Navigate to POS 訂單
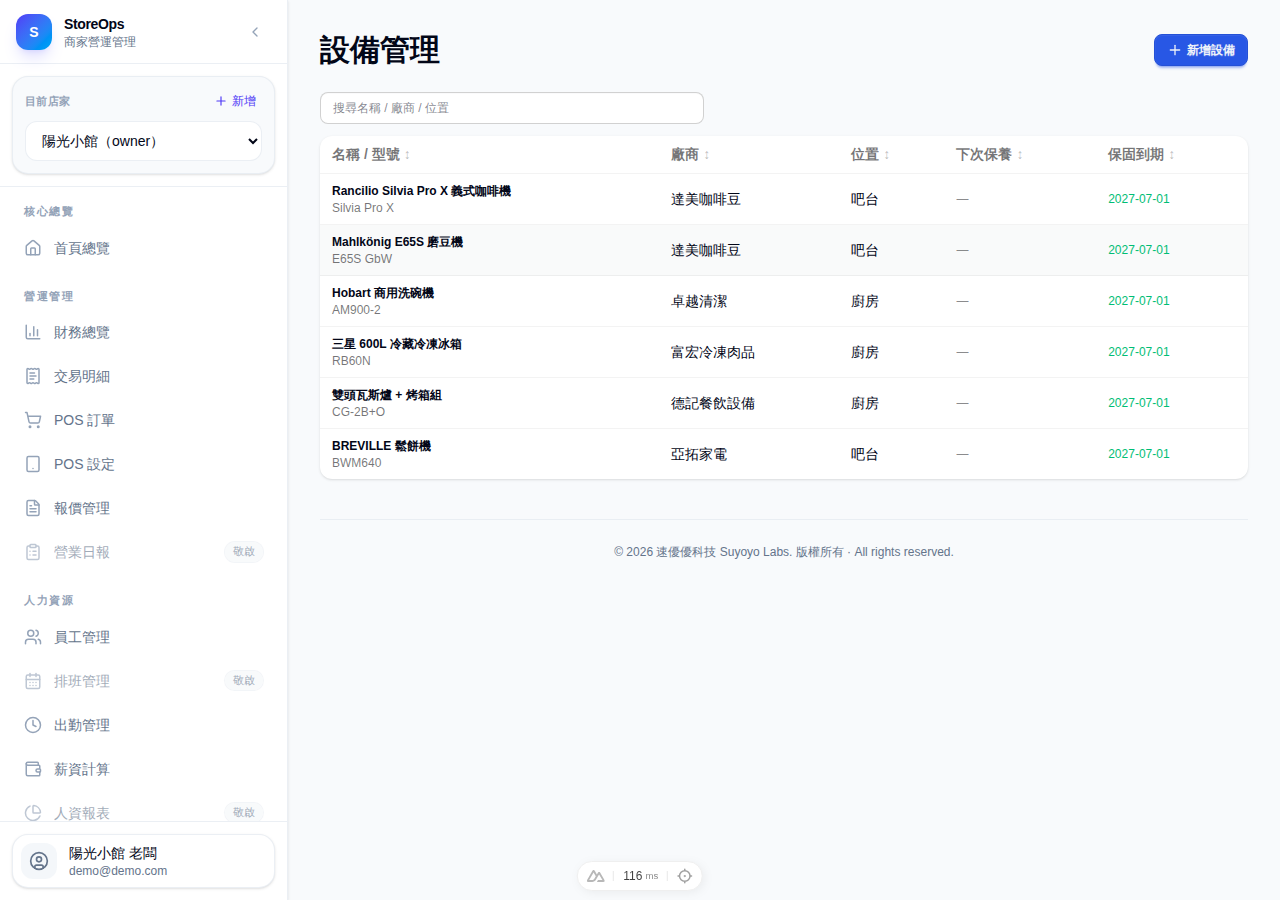Image resolution: width=1280 pixels, height=900 pixels. click(144, 420)
